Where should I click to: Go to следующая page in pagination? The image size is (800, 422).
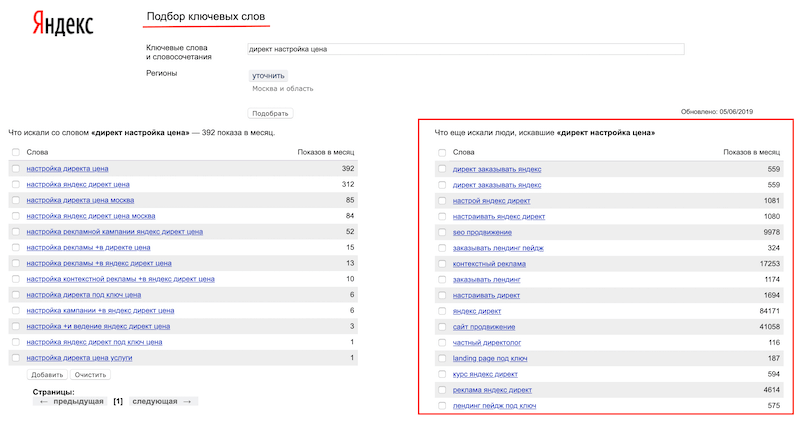click(164, 401)
